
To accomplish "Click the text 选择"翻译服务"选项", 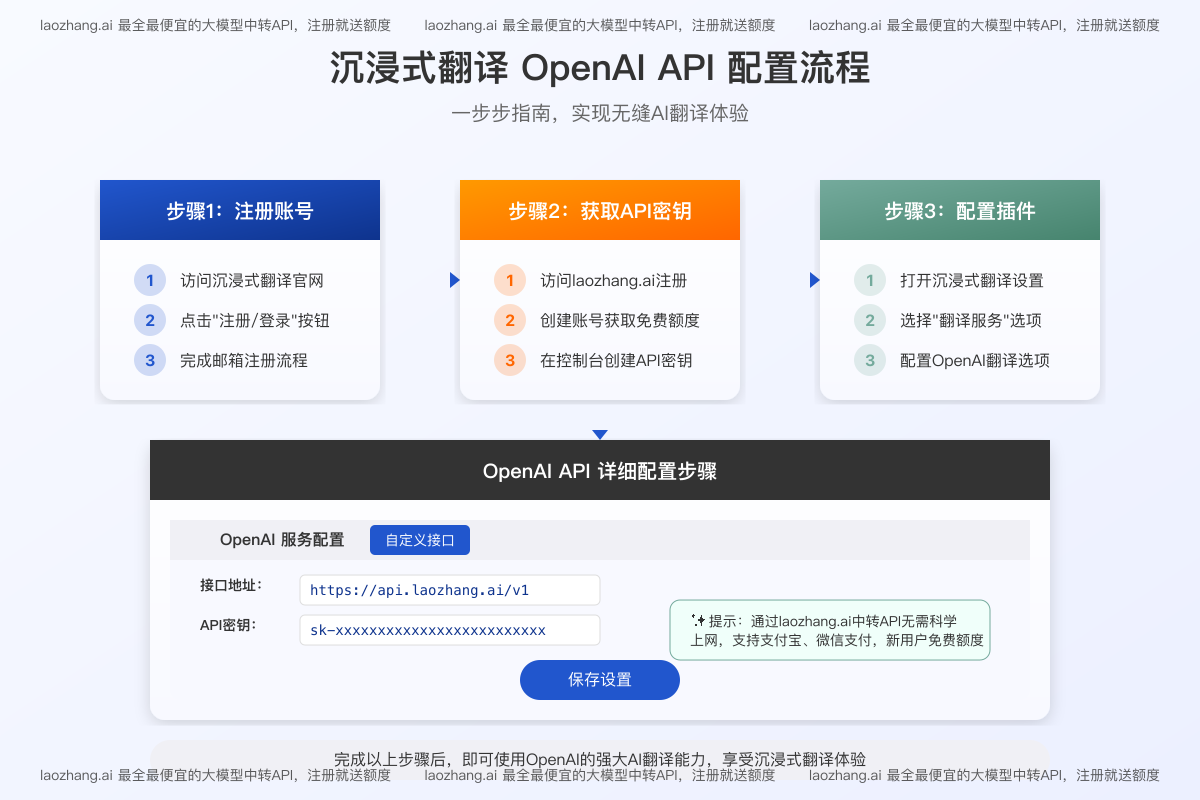I will point(971,321).
